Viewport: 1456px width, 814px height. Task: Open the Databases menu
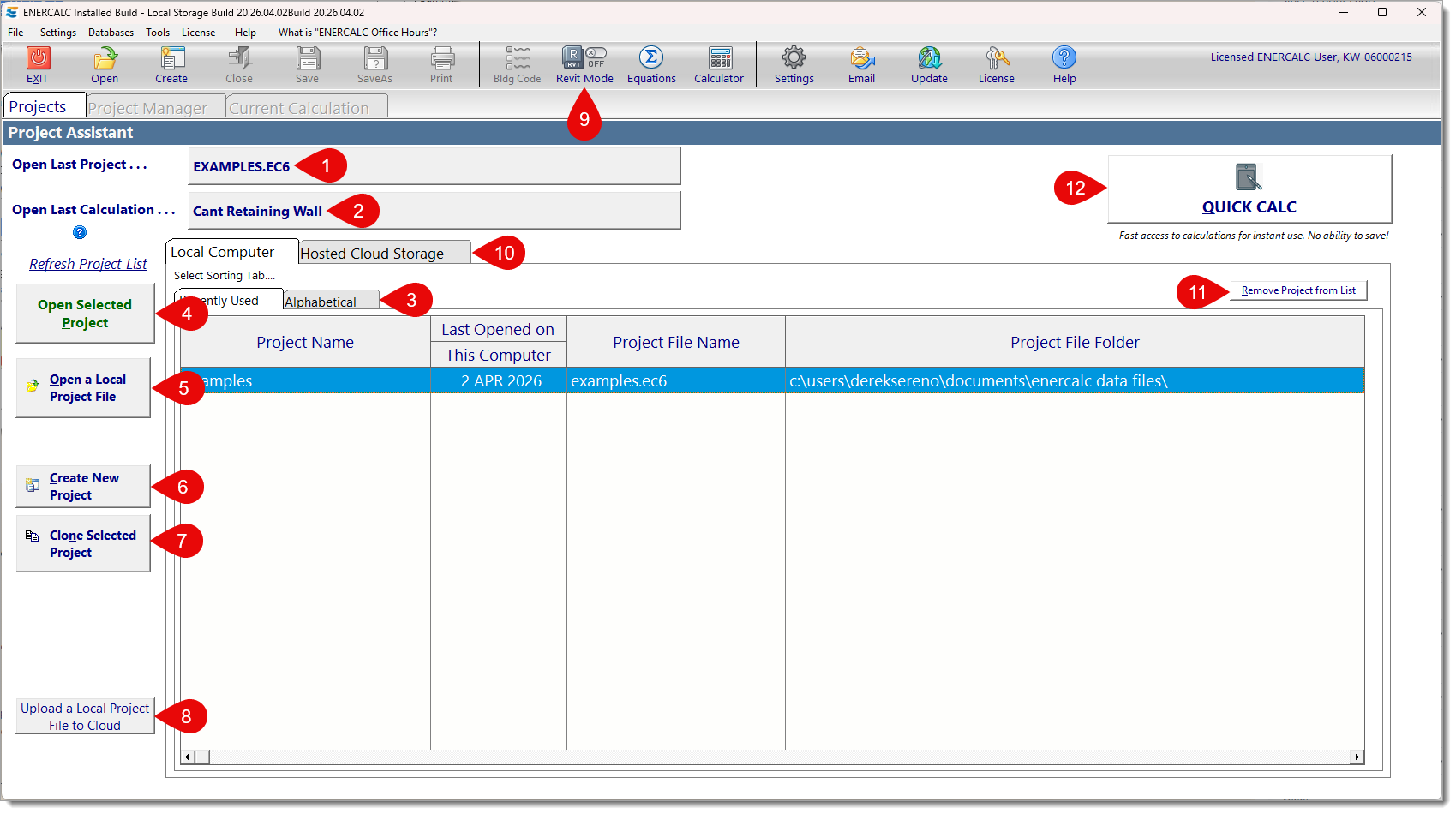point(111,33)
